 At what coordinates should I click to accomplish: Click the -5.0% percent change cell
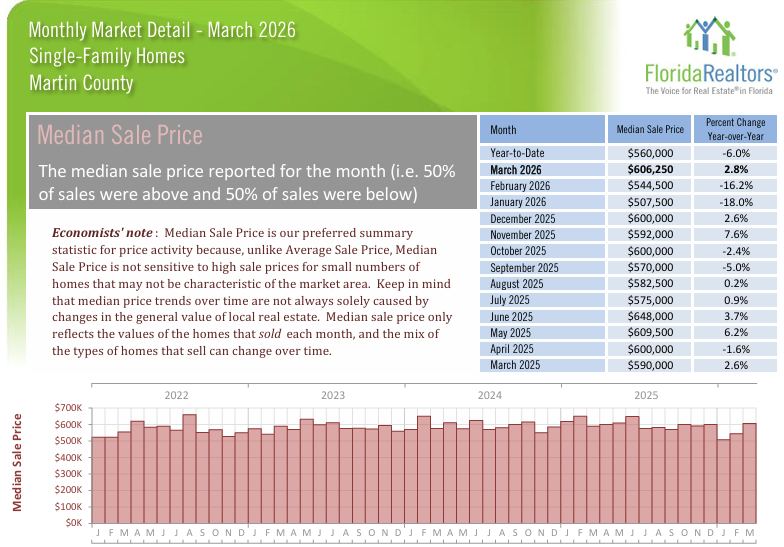coord(736,268)
